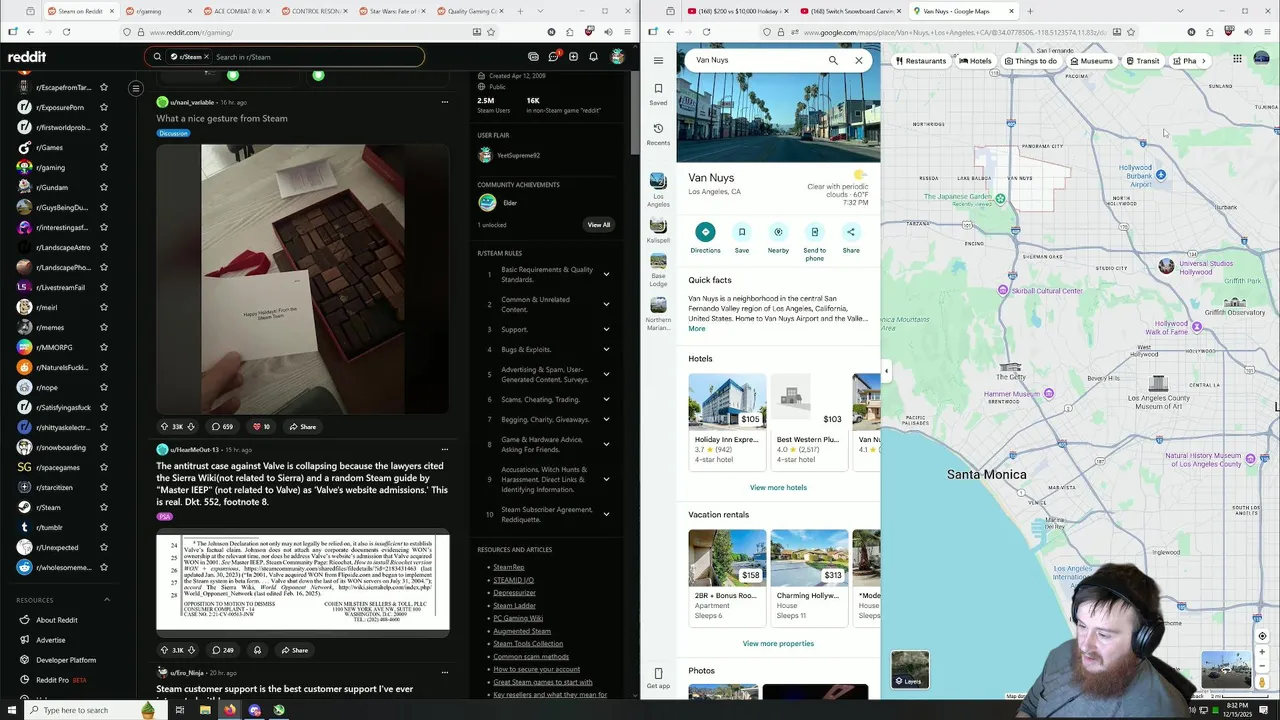Image resolution: width=1280 pixels, height=720 pixels.
Task: Click View All community achievements
Action: (598, 225)
